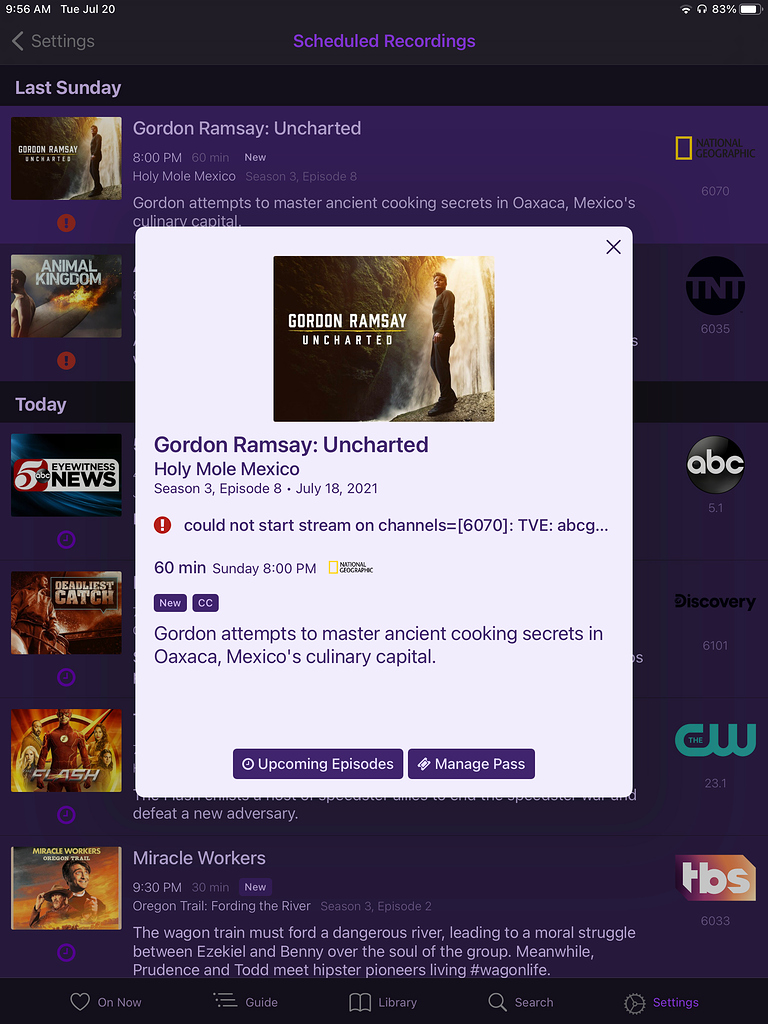Click the 'Holy Mole Mexico' subtitle in popup
The image size is (768, 1024).
(x=227, y=469)
